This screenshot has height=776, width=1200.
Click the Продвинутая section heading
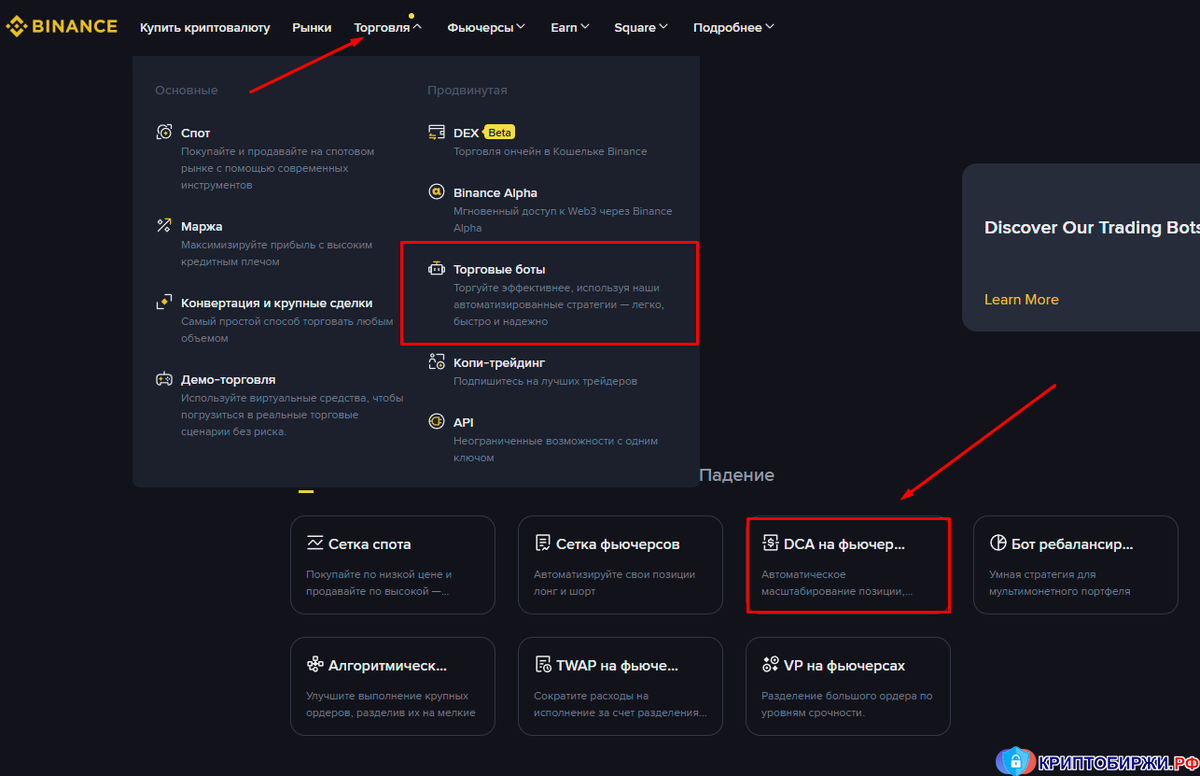[x=467, y=90]
